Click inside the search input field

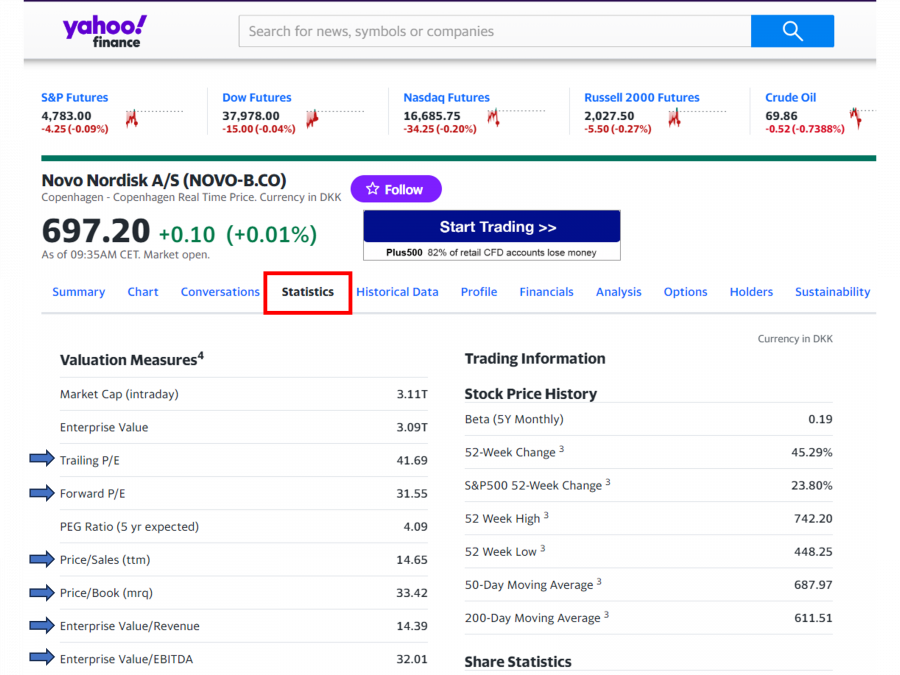pyautogui.click(x=490, y=31)
